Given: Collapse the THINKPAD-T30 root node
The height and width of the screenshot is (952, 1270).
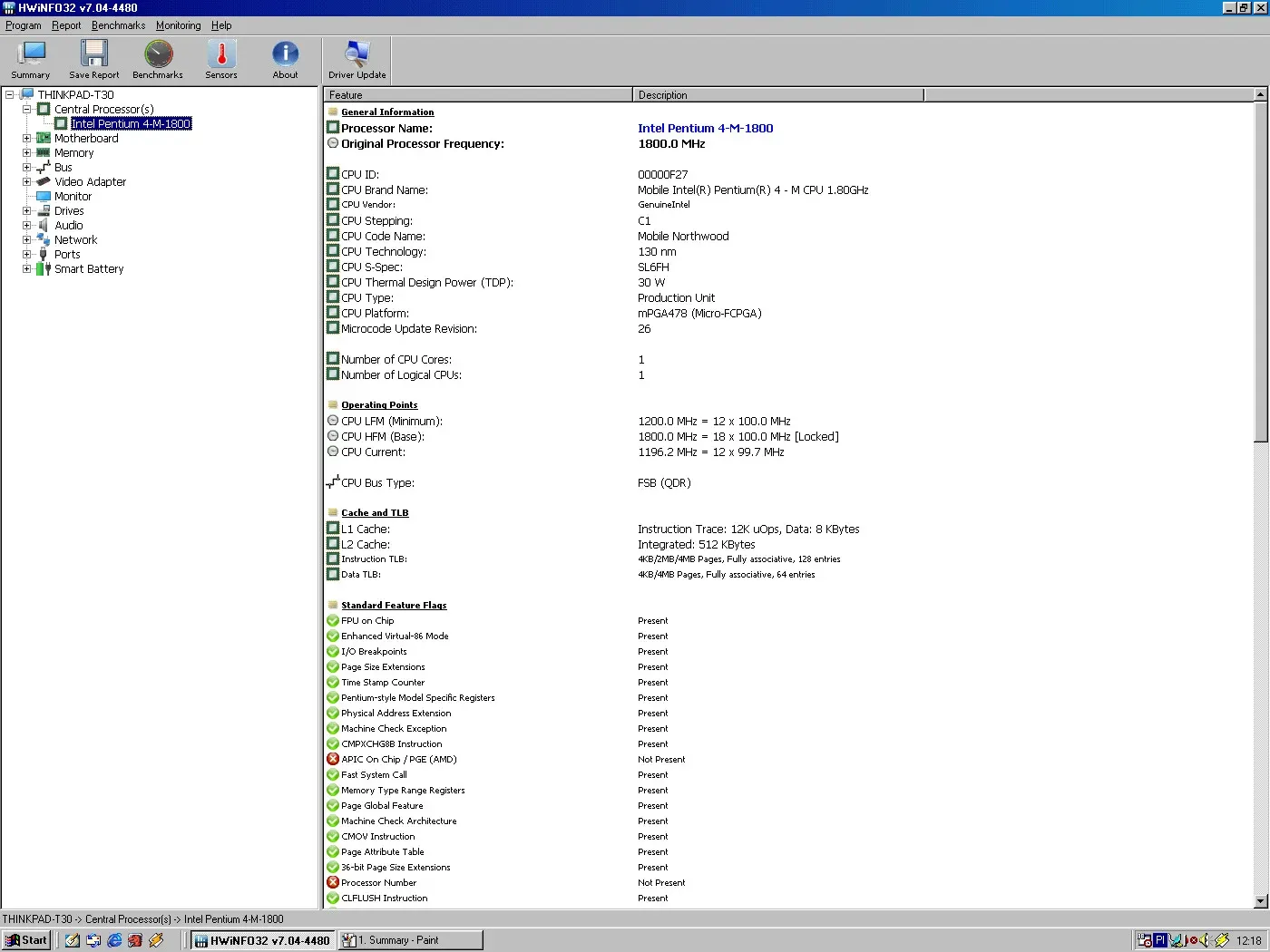Looking at the screenshot, I should [x=9, y=94].
